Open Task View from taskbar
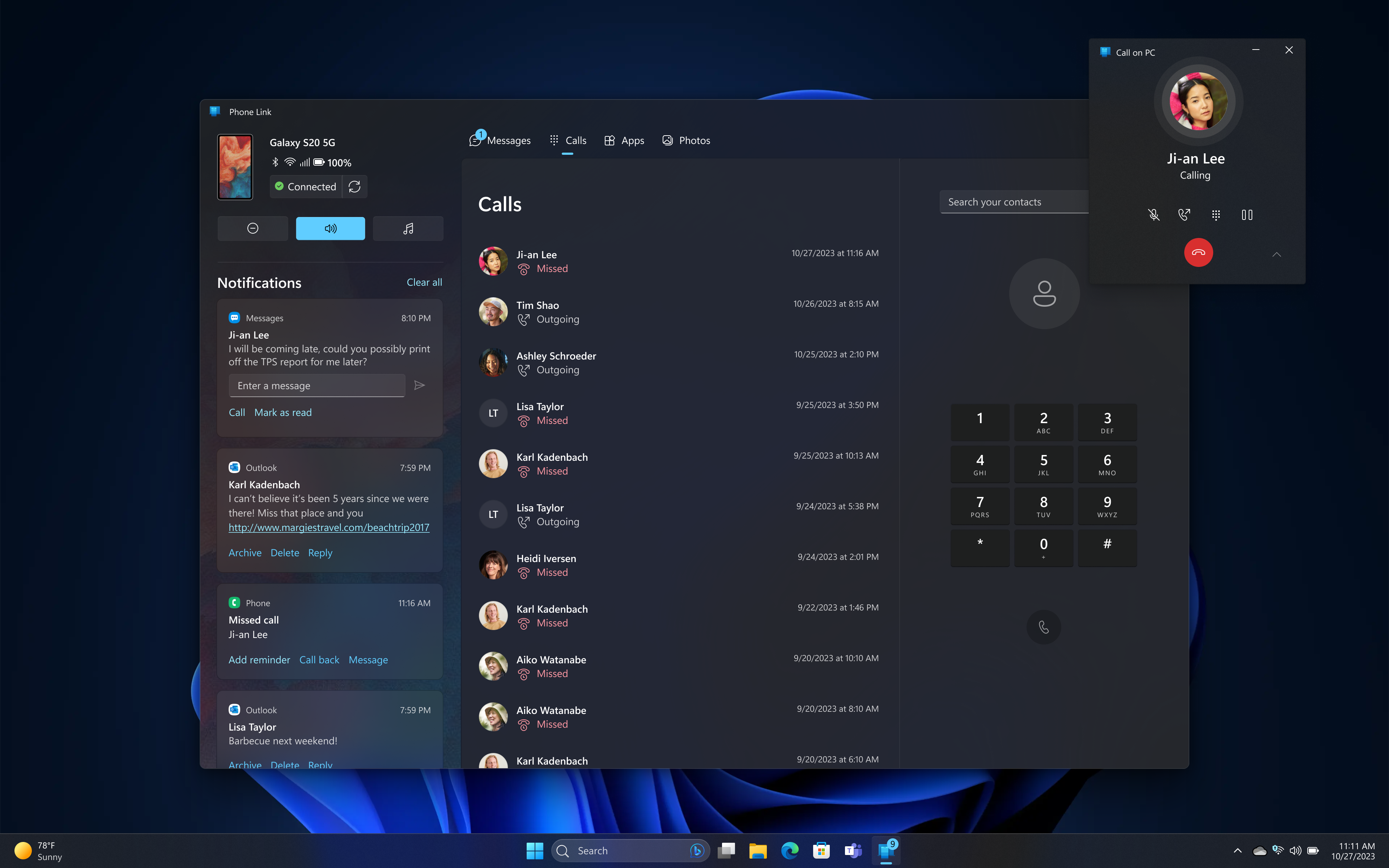Image resolution: width=1389 pixels, height=868 pixels. point(727,851)
